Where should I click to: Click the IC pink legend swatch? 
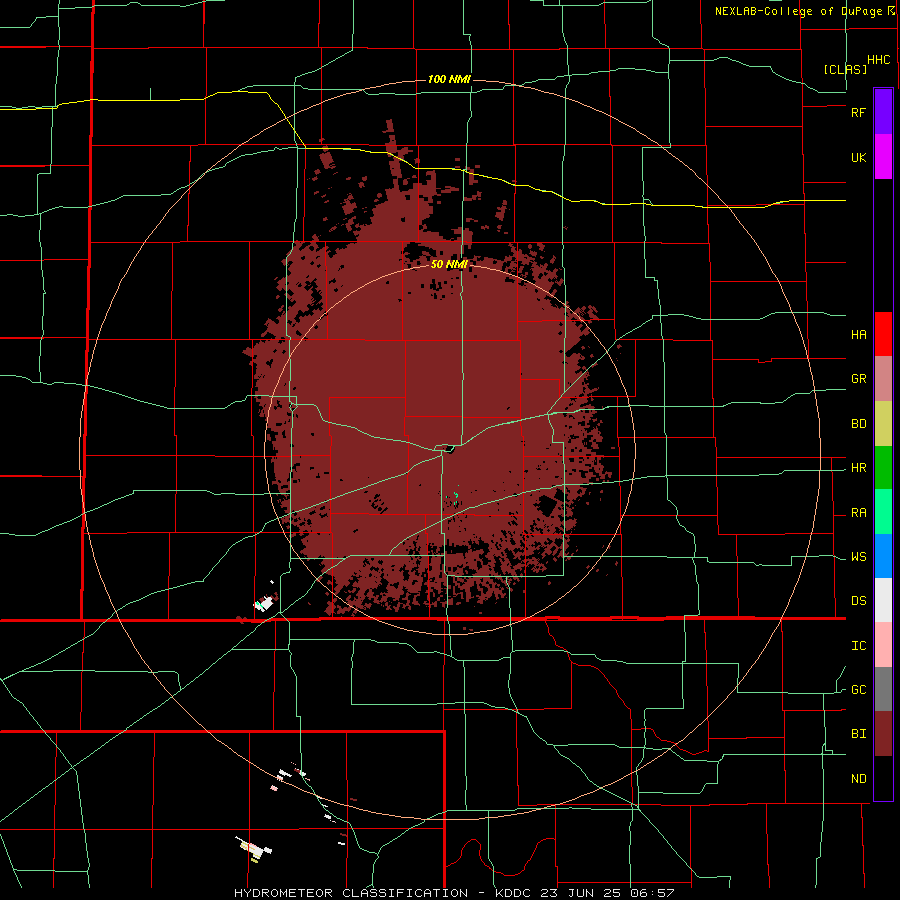pos(883,645)
